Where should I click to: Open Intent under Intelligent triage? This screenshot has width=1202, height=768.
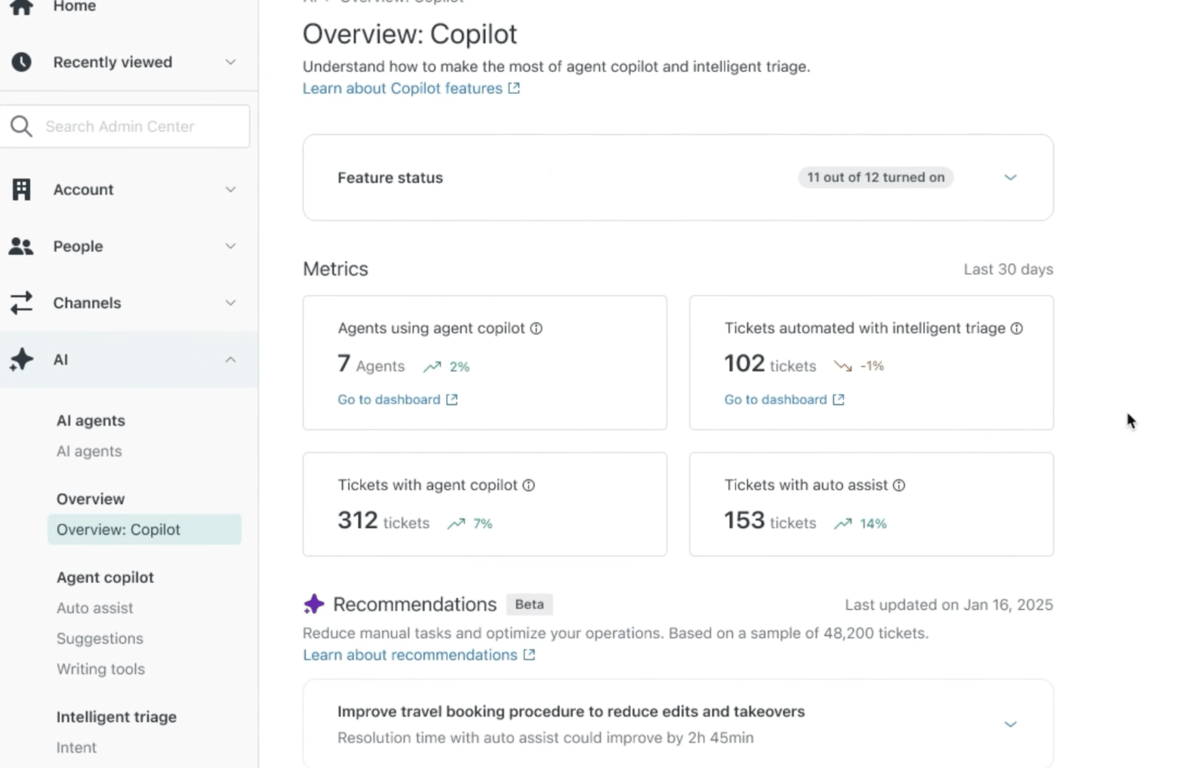[77, 747]
